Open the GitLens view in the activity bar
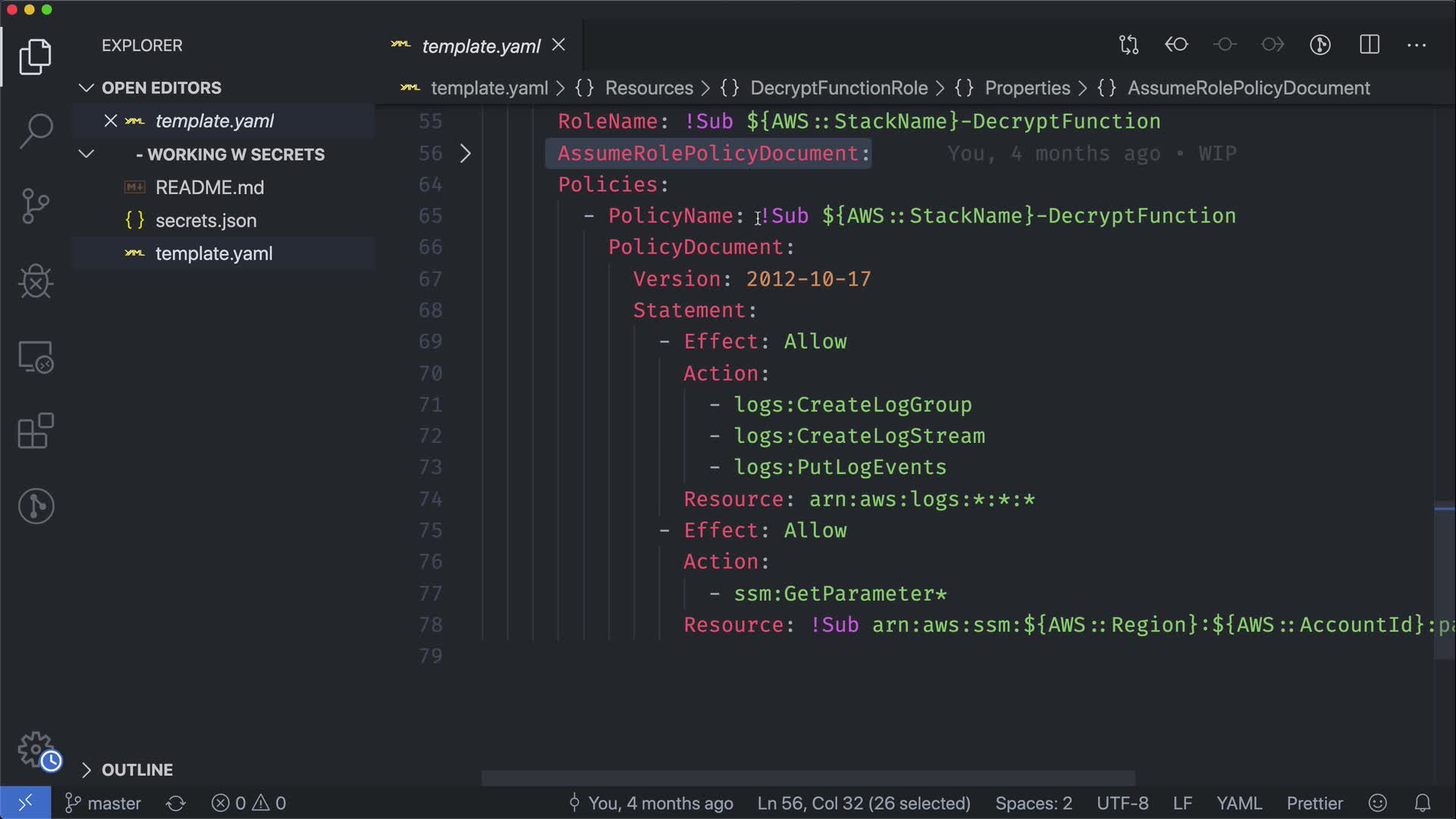The height and width of the screenshot is (819, 1456). coord(36,507)
